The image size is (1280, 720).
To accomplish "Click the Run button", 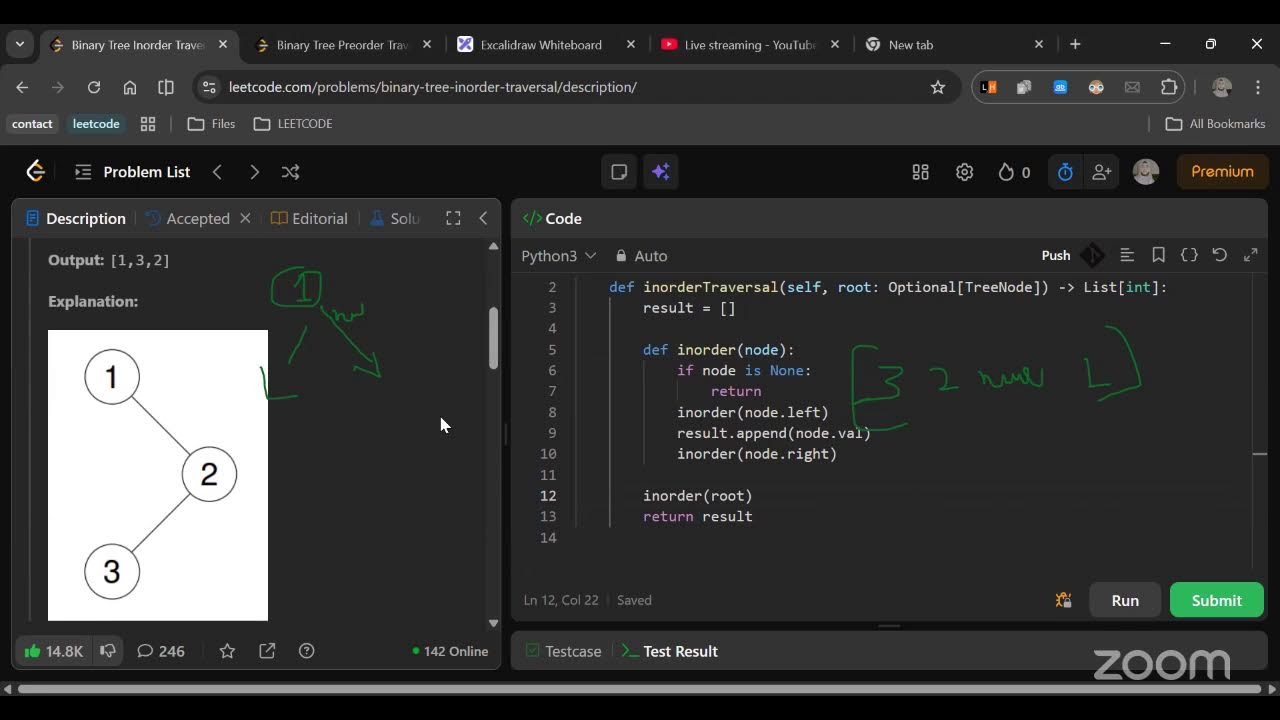I will pos(1125,600).
